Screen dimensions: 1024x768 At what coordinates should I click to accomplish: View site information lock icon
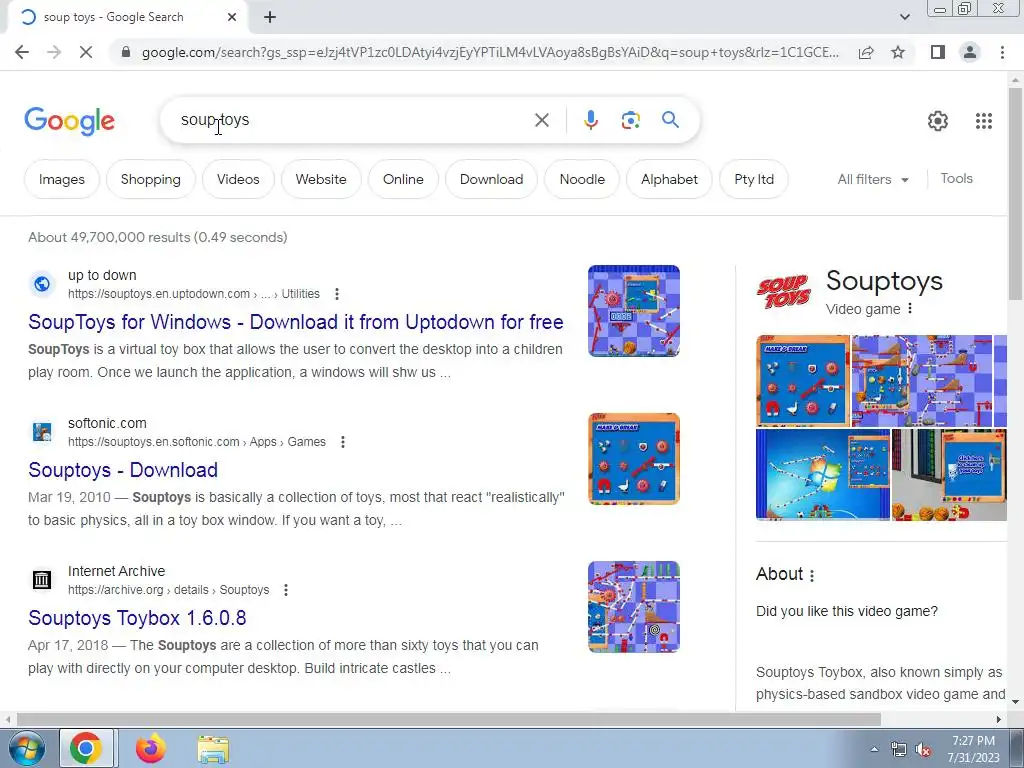point(126,52)
